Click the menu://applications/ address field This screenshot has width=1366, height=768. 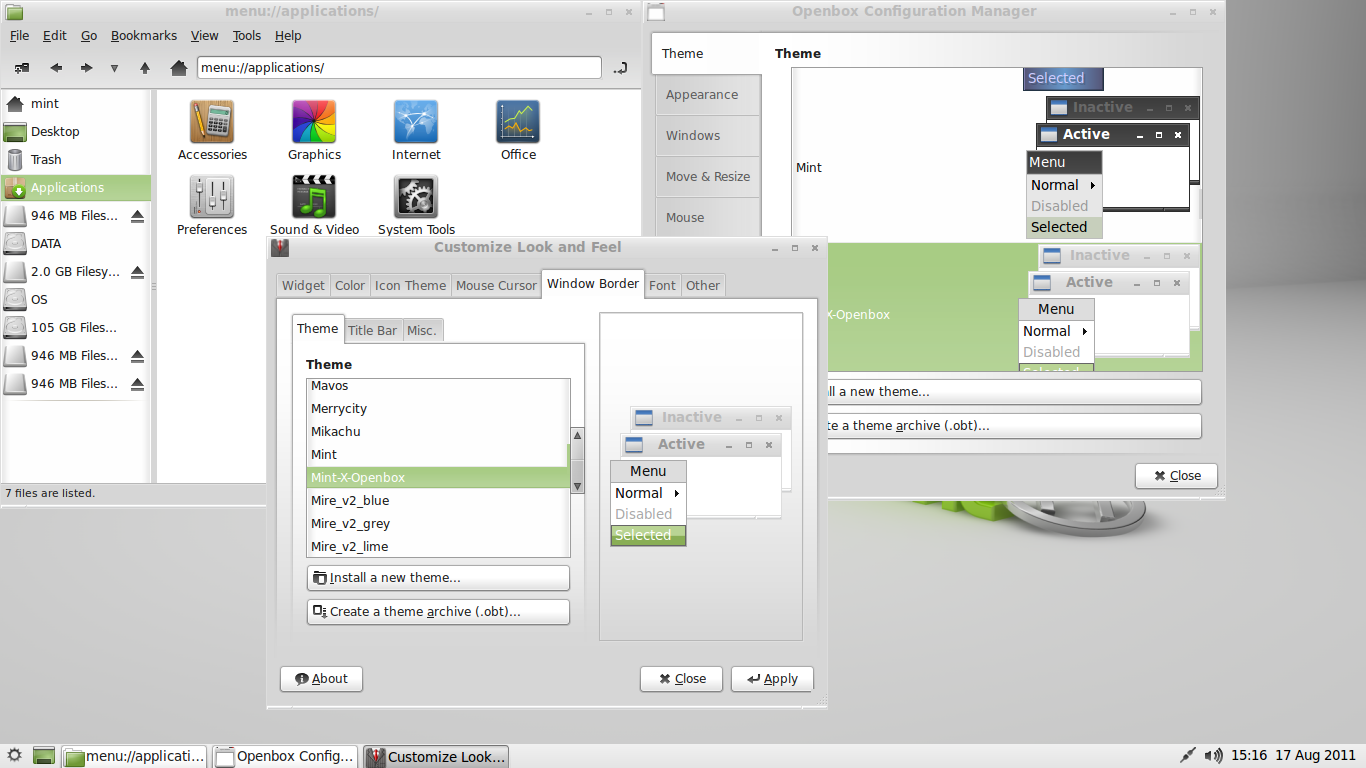(x=398, y=68)
